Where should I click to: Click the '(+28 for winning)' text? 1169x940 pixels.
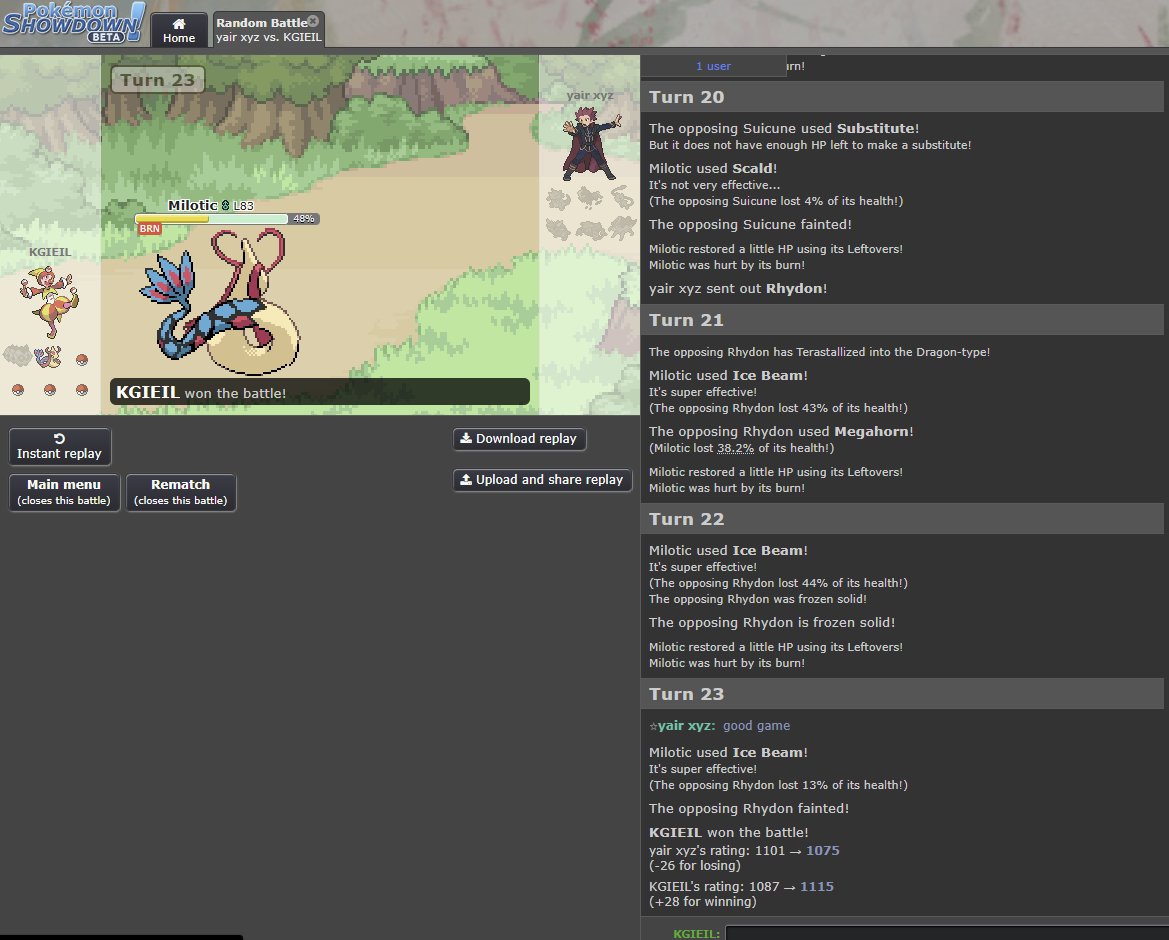click(702, 901)
